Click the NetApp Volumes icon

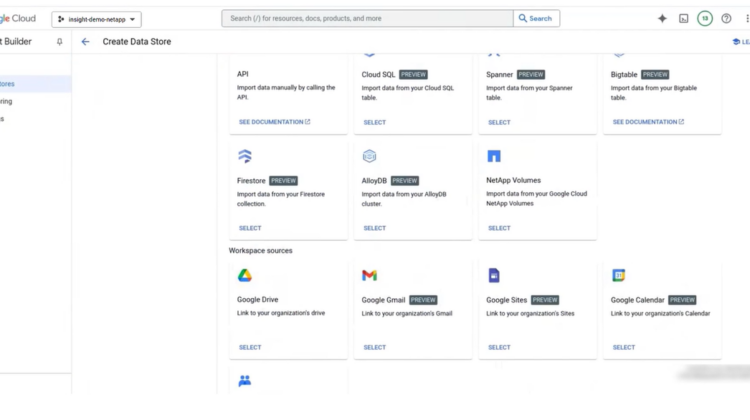(x=493, y=157)
